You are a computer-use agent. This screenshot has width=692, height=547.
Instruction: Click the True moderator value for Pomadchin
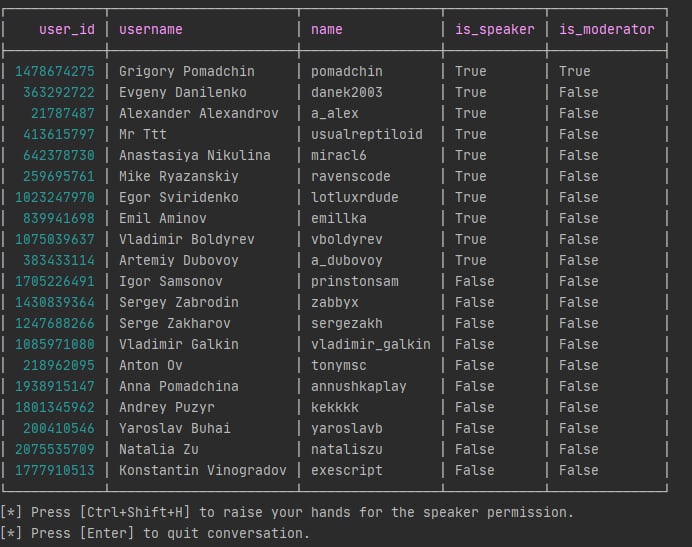(x=575, y=71)
